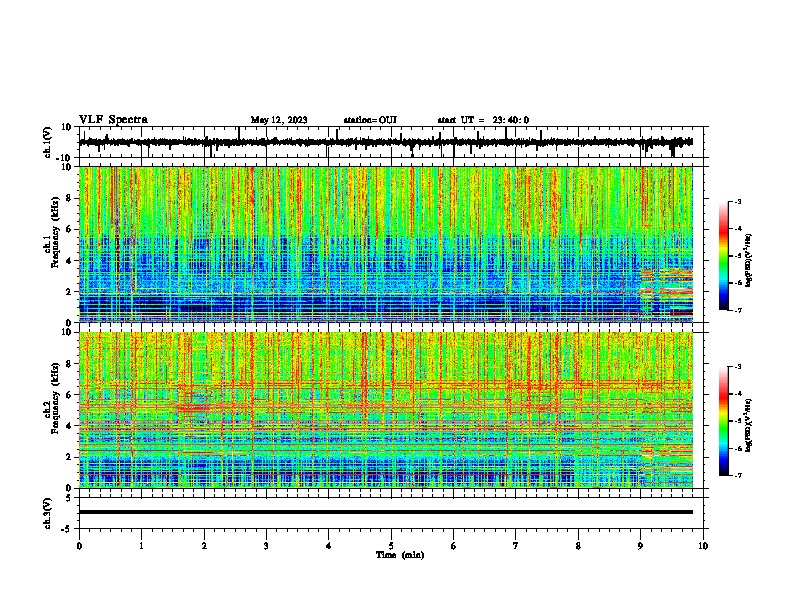Viewport: 792px width, 612px height.
Task: Click the time axis tick label "7"
Action: (x=516, y=546)
